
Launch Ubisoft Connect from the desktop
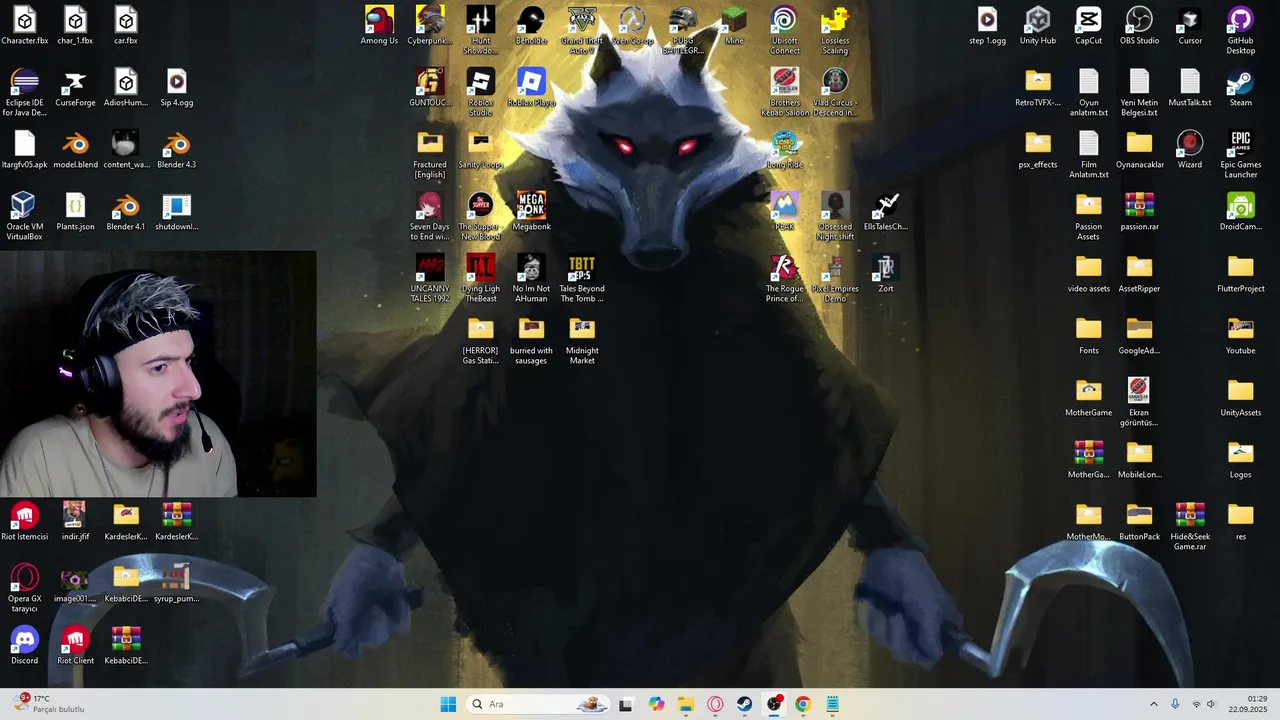point(784,30)
